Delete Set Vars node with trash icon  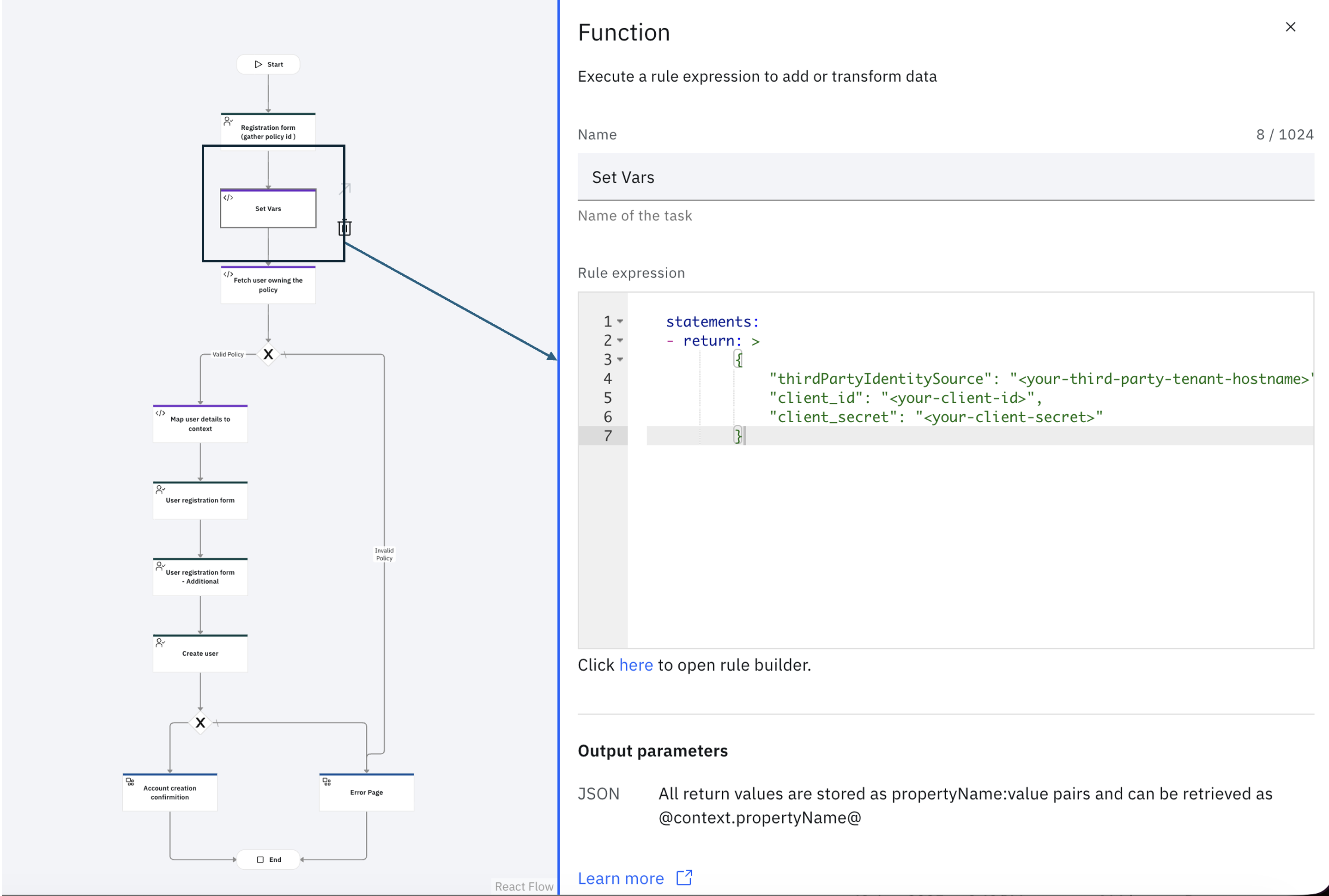344,227
